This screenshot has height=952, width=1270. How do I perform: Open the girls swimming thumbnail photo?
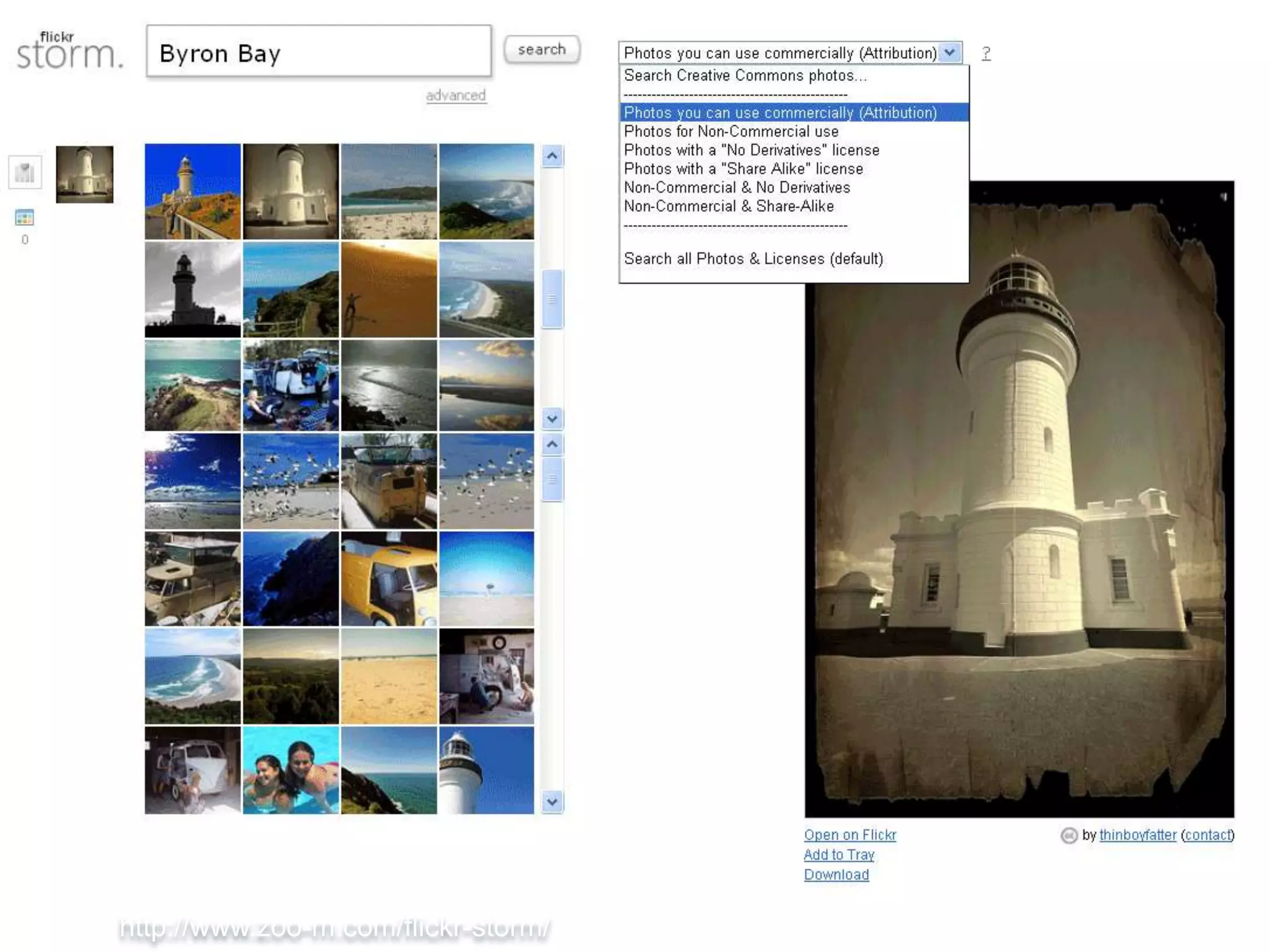[291, 770]
